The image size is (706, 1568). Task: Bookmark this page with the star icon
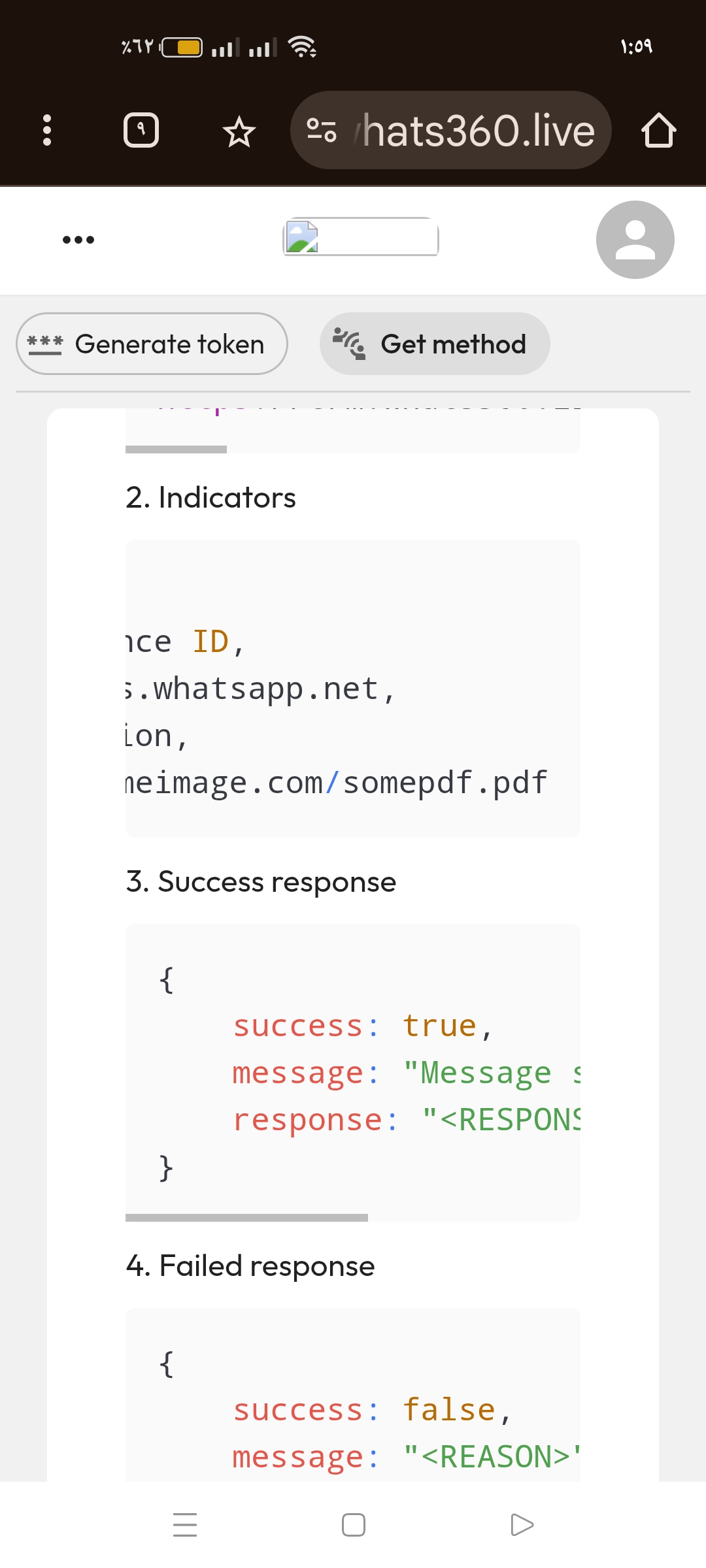click(239, 131)
